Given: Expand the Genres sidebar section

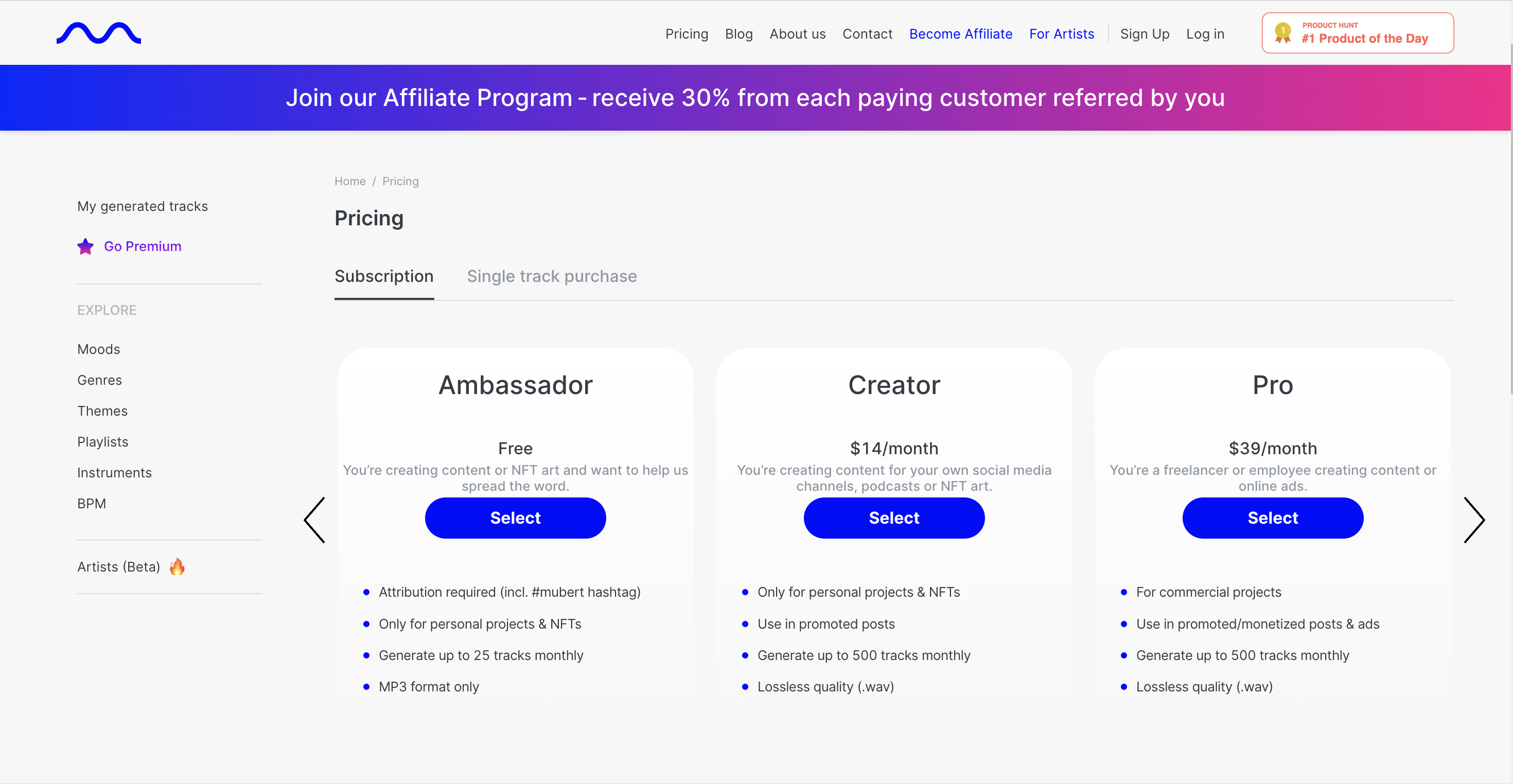Looking at the screenshot, I should click(99, 380).
